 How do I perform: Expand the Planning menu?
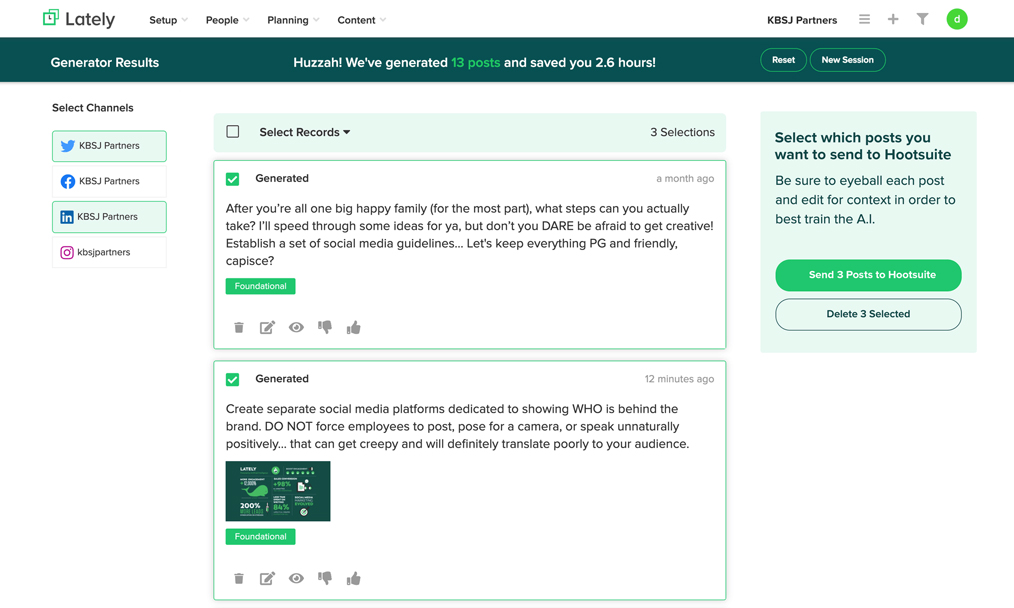coord(293,20)
